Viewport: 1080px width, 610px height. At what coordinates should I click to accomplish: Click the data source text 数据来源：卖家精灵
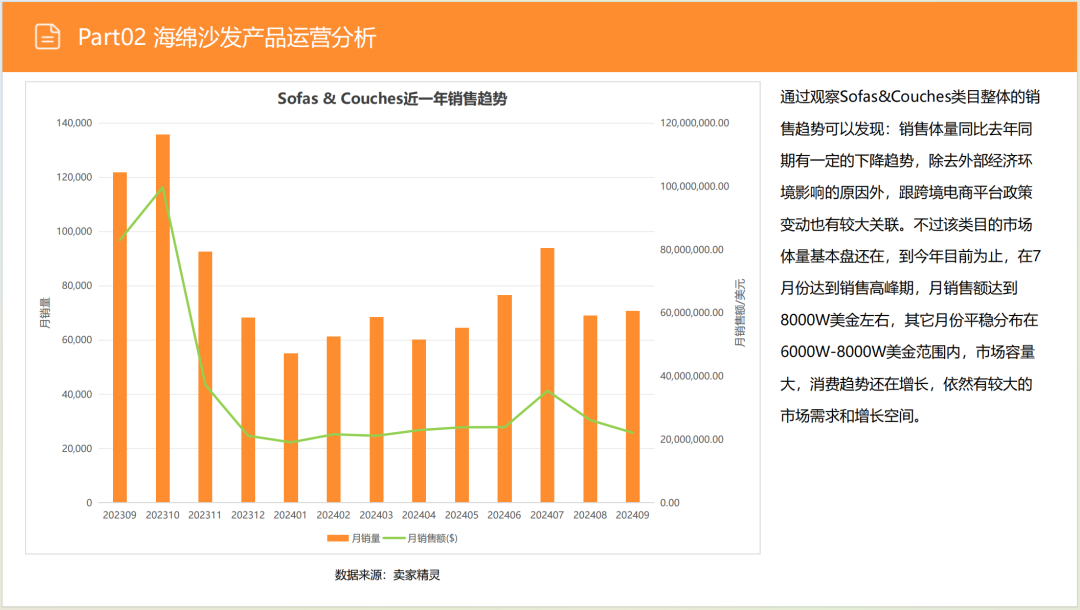[x=387, y=575]
